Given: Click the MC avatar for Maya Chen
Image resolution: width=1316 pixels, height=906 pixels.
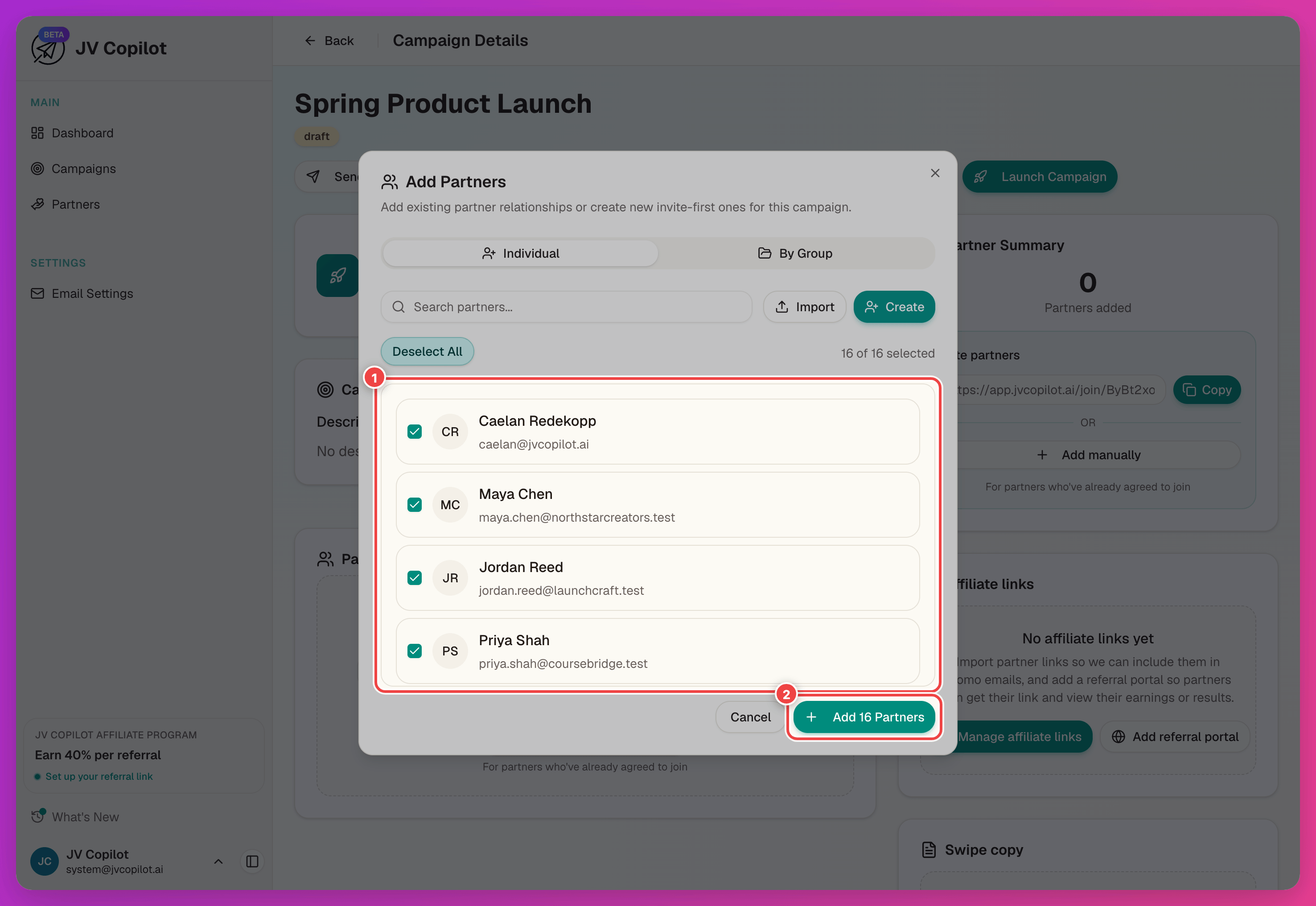Looking at the screenshot, I should pyautogui.click(x=450, y=505).
